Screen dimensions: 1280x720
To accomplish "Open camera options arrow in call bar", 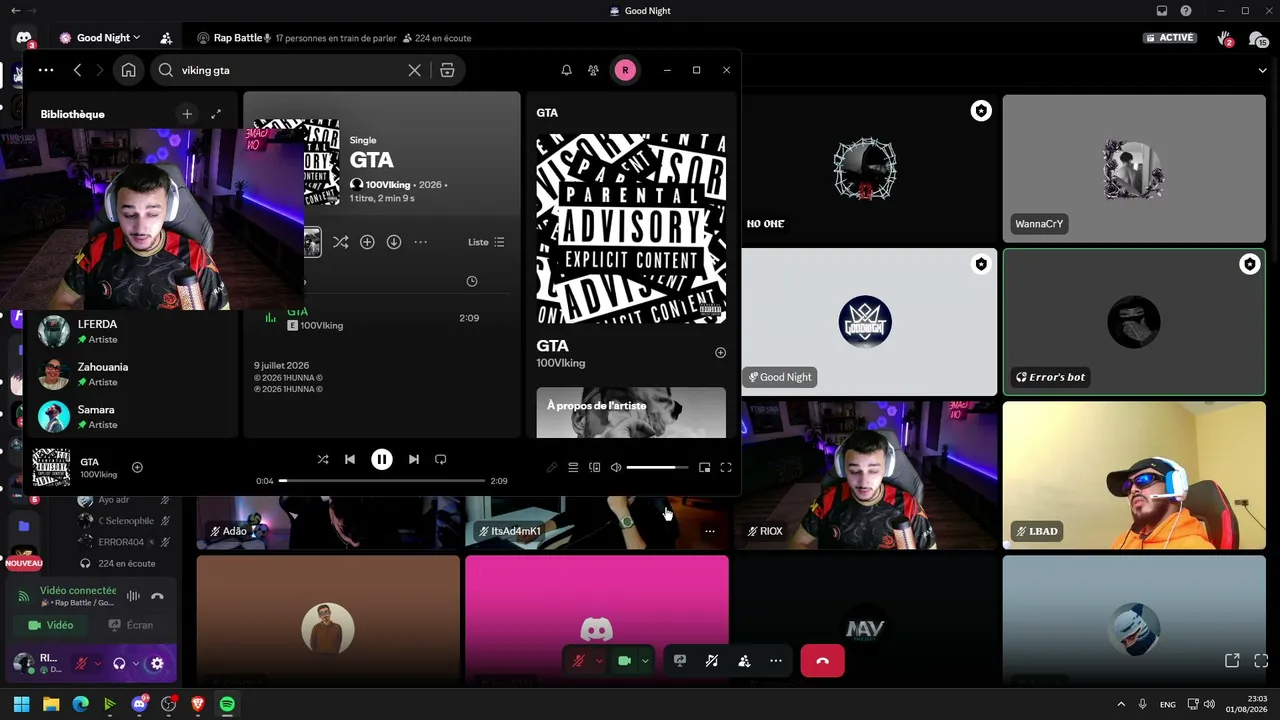I will click(x=645, y=661).
